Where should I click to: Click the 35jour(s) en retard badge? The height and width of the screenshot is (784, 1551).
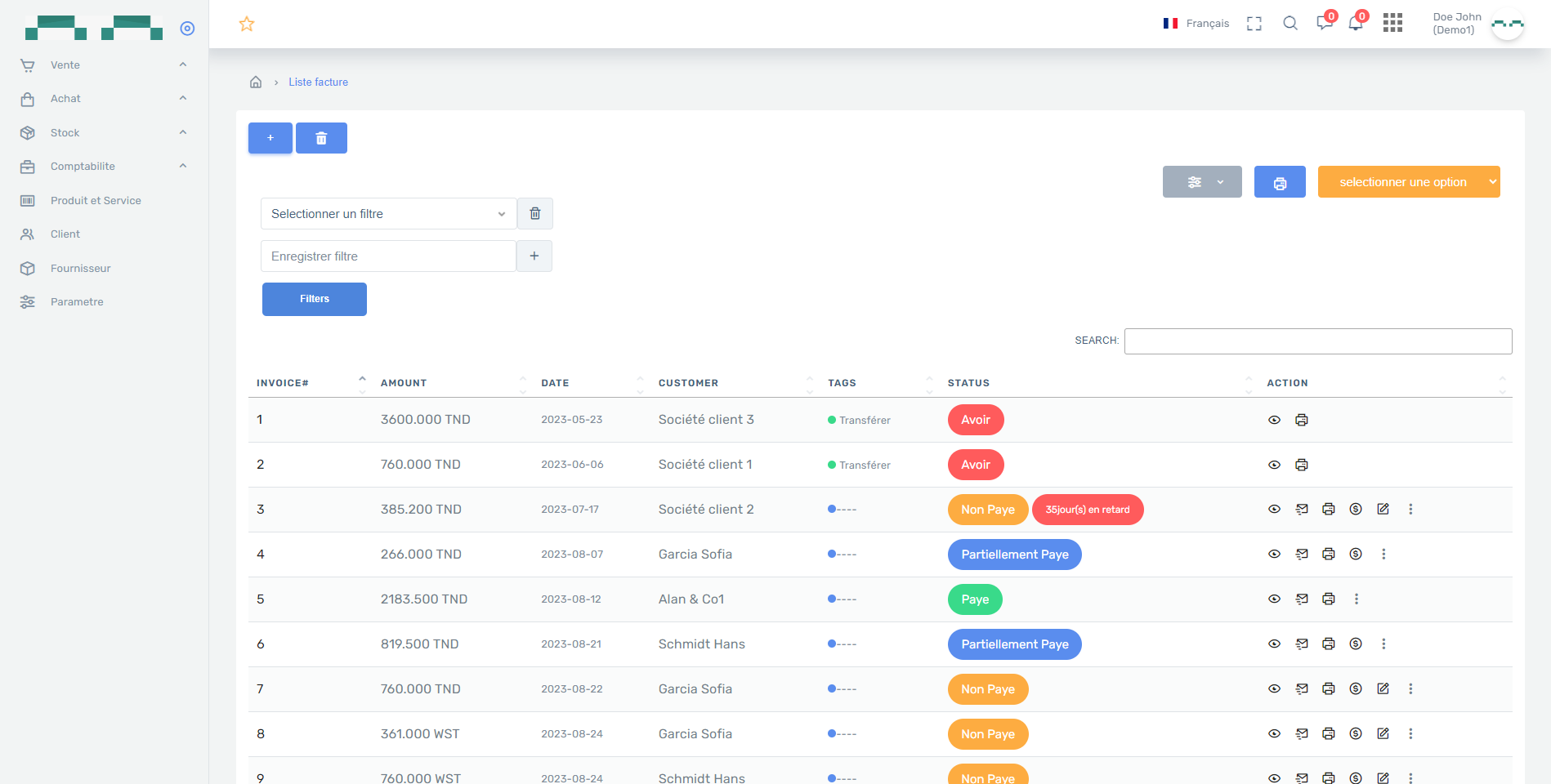click(x=1088, y=510)
